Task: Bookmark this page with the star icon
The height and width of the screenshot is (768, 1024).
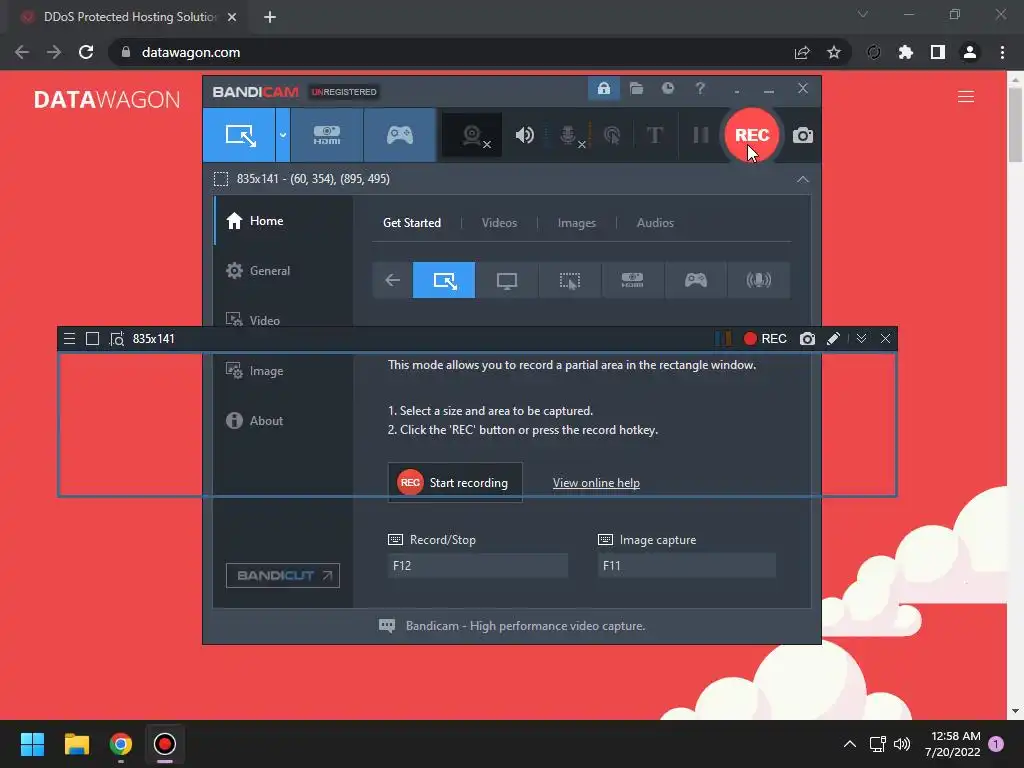Action: pos(834,52)
